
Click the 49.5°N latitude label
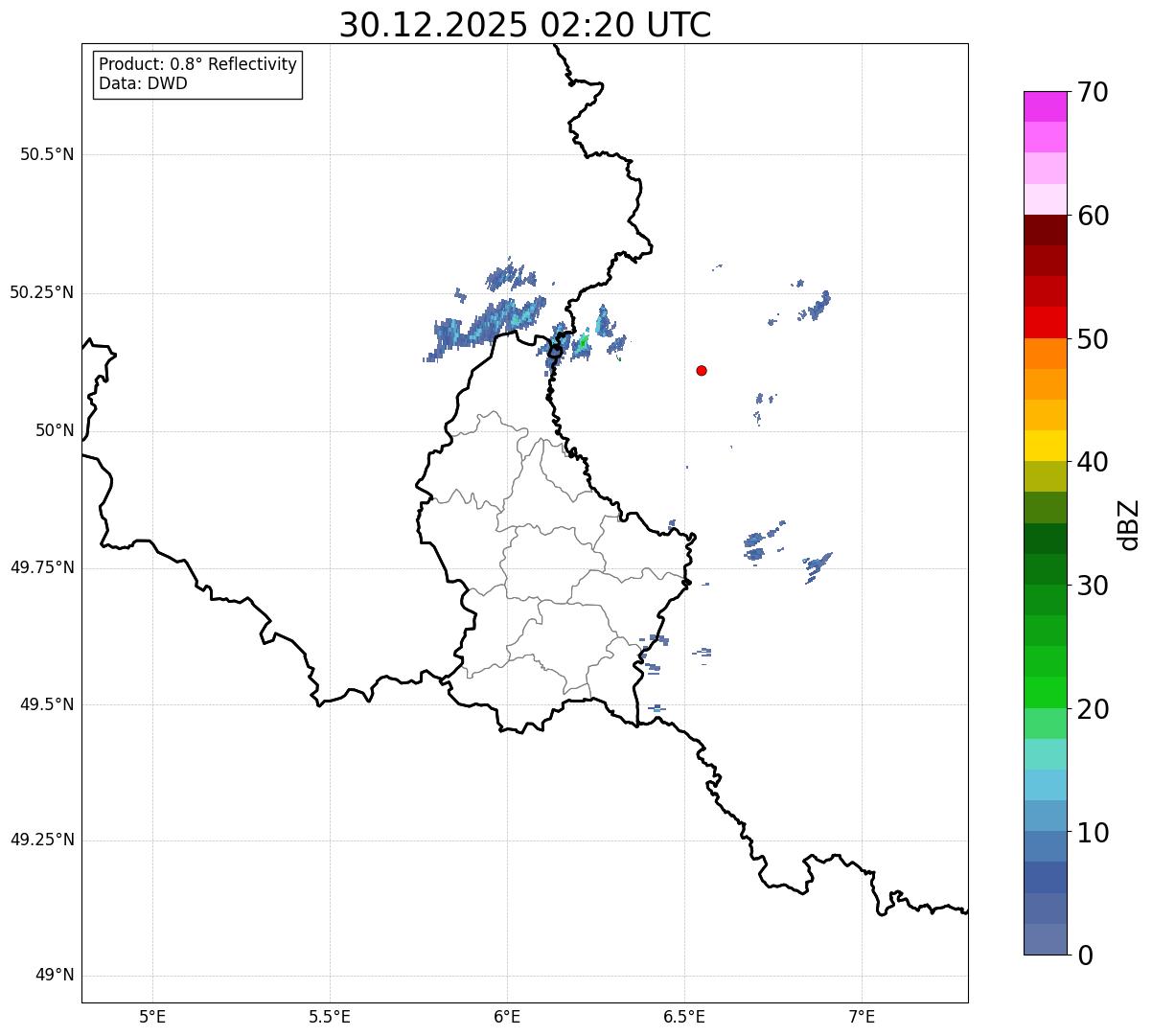click(47, 704)
